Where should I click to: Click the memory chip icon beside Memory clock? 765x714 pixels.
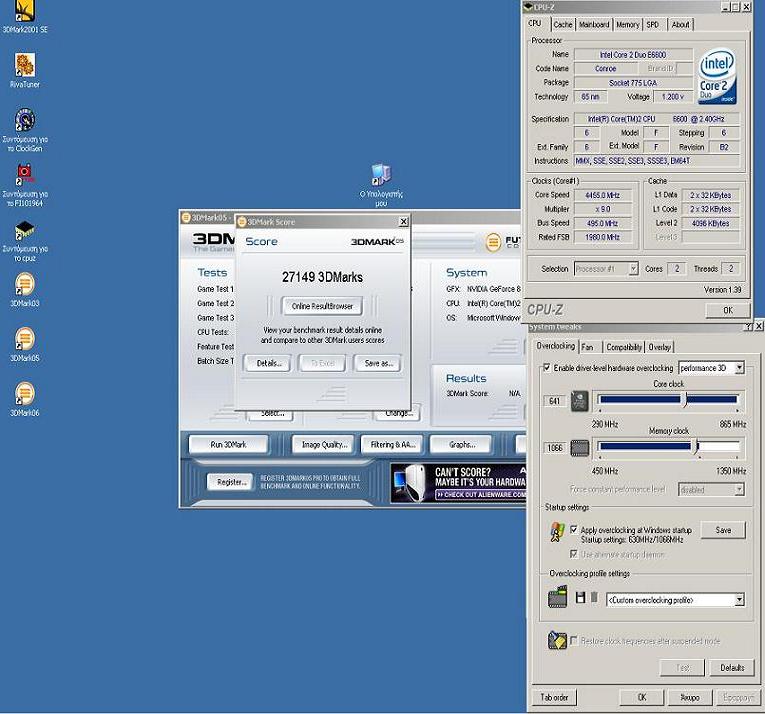(x=580, y=448)
